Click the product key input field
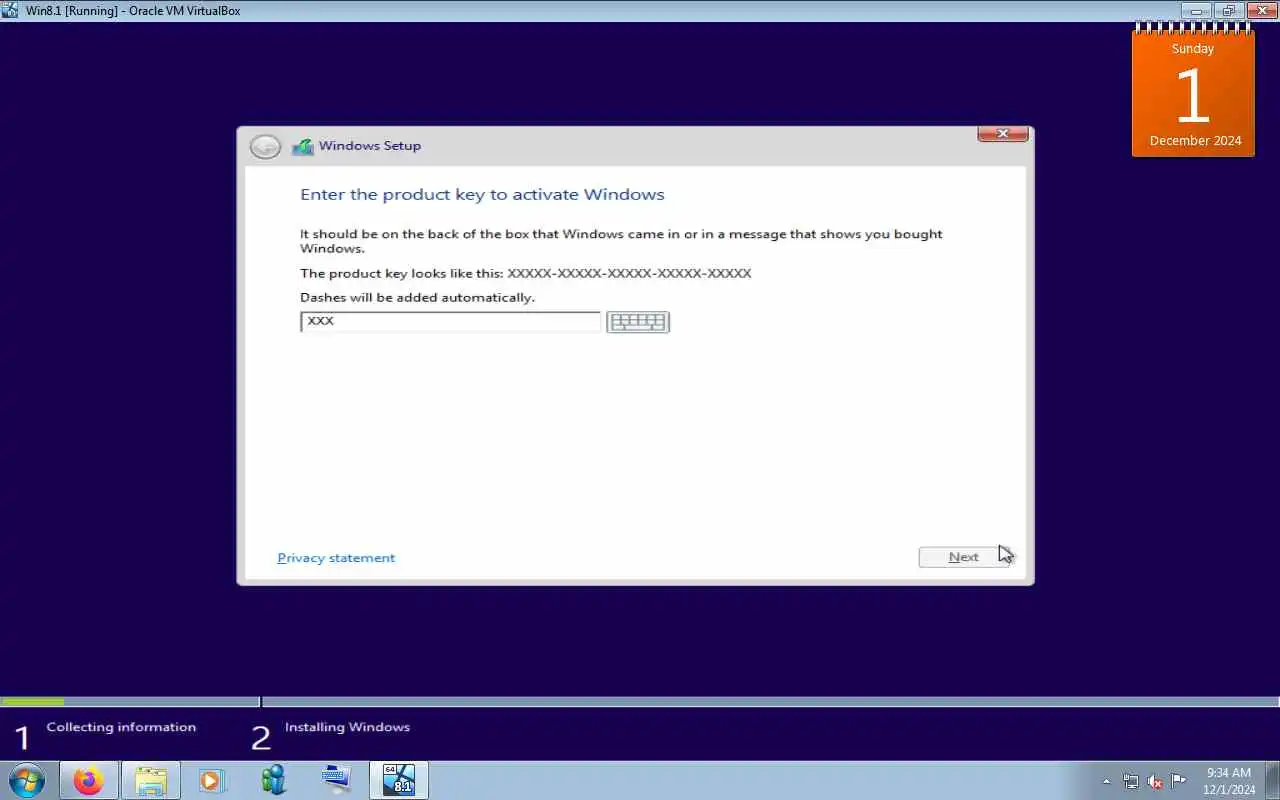Viewport: 1280px width, 800px height. (450, 321)
